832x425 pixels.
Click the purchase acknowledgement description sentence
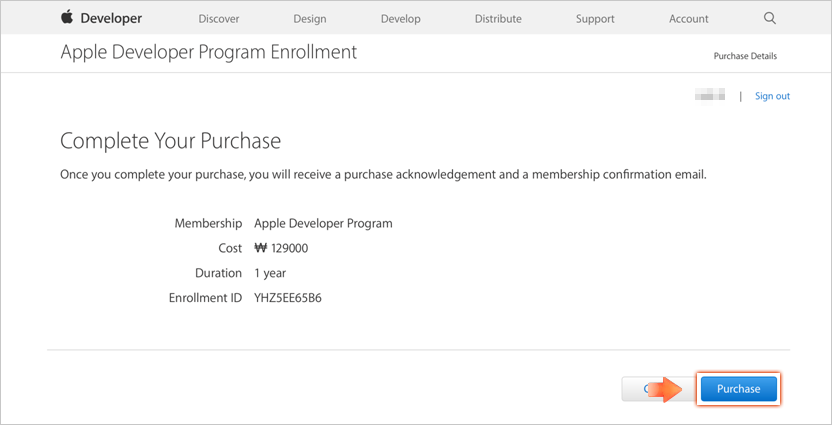(384, 175)
